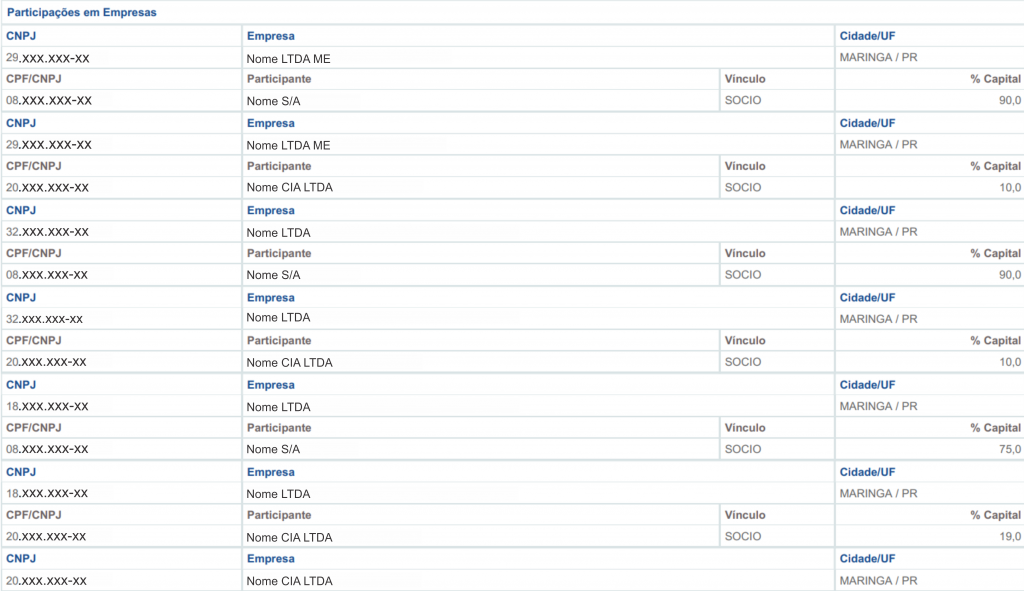Select CNPJ 20.xxx.xxx-xx beside the 19,0 row

[46, 537]
